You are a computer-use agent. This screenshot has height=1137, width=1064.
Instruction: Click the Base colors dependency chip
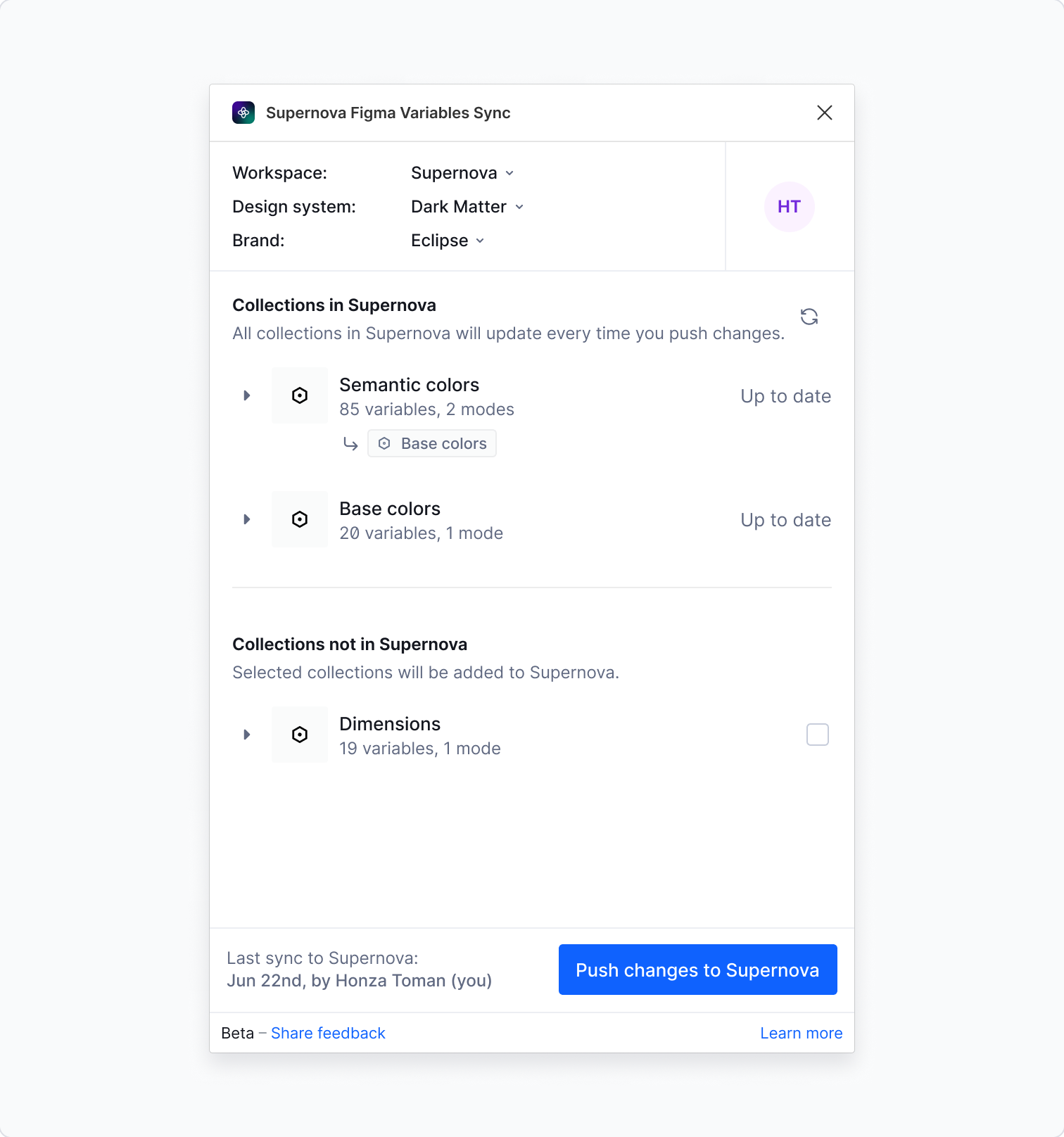(431, 443)
